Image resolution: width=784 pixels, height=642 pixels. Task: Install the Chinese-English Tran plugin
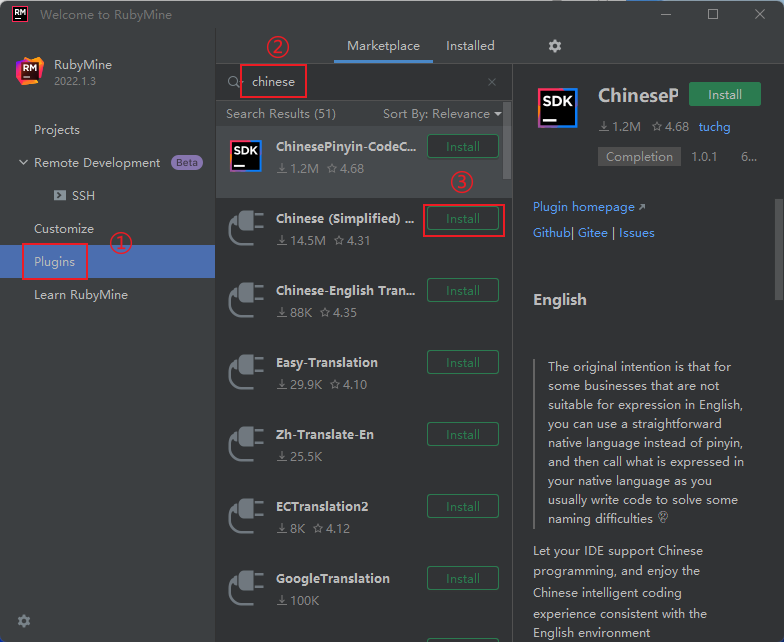click(463, 290)
